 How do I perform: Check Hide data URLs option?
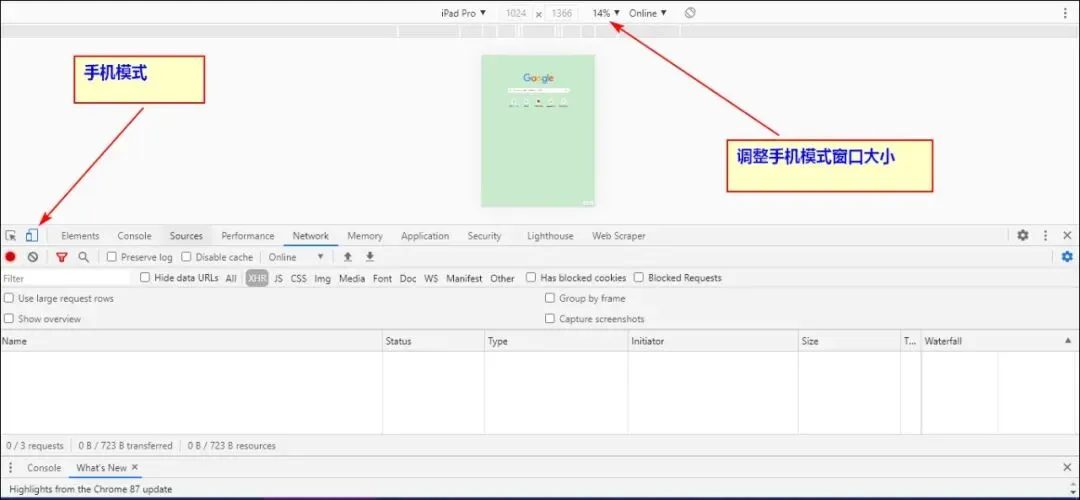pos(145,278)
